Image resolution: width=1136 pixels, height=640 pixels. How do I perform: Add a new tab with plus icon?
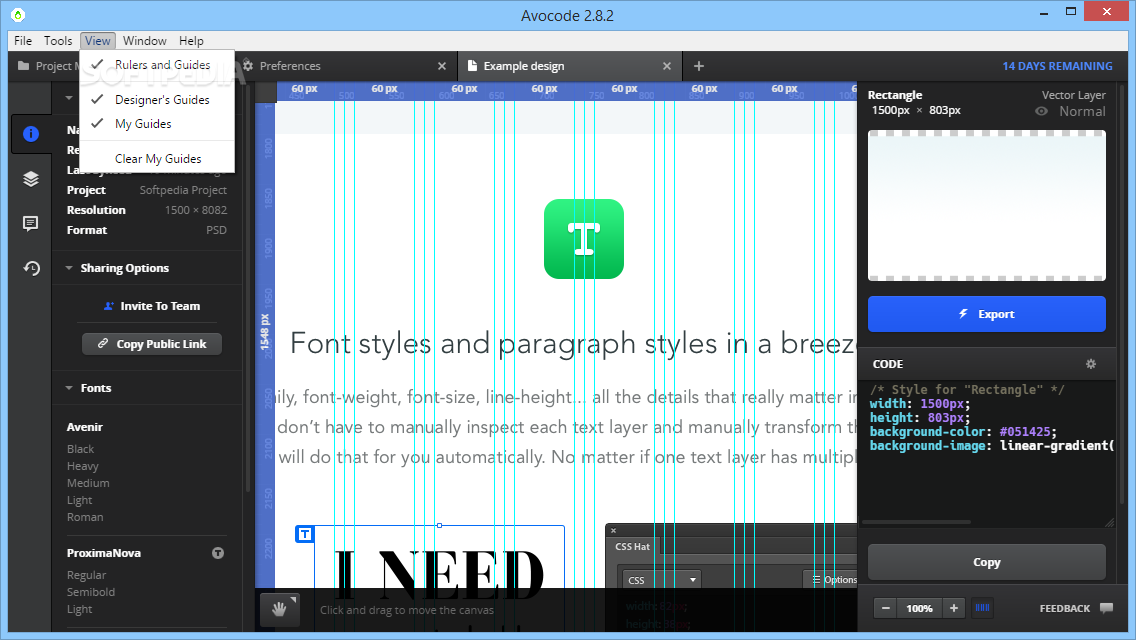[x=698, y=66]
